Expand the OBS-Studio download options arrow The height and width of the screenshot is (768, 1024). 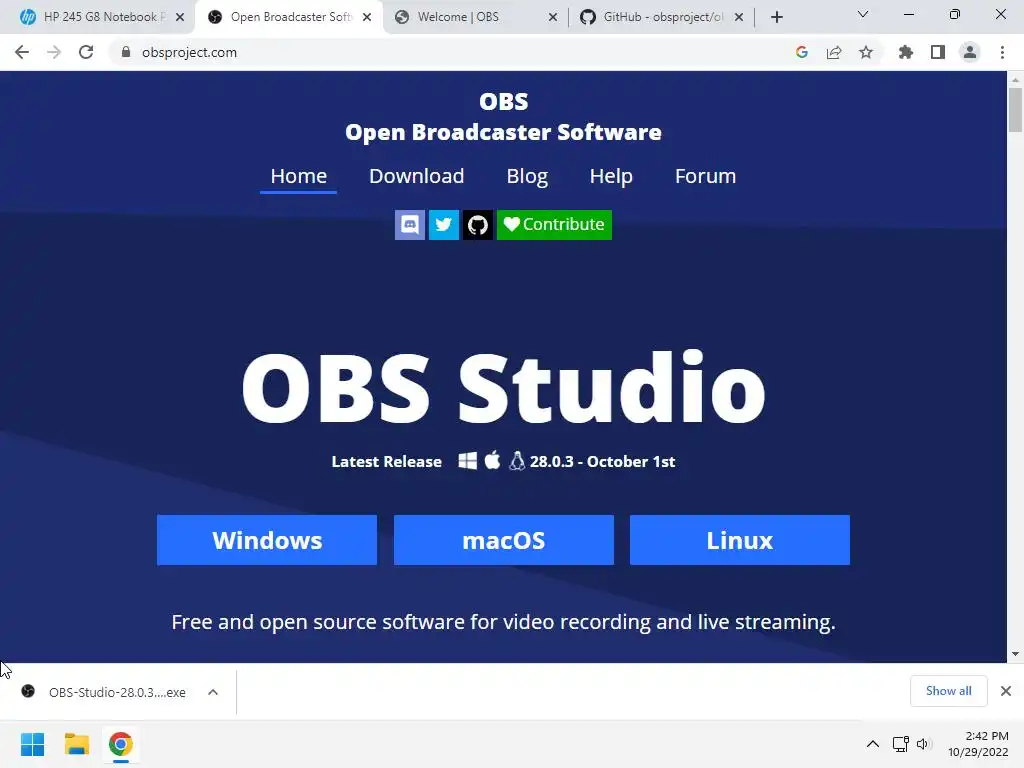[x=213, y=692]
